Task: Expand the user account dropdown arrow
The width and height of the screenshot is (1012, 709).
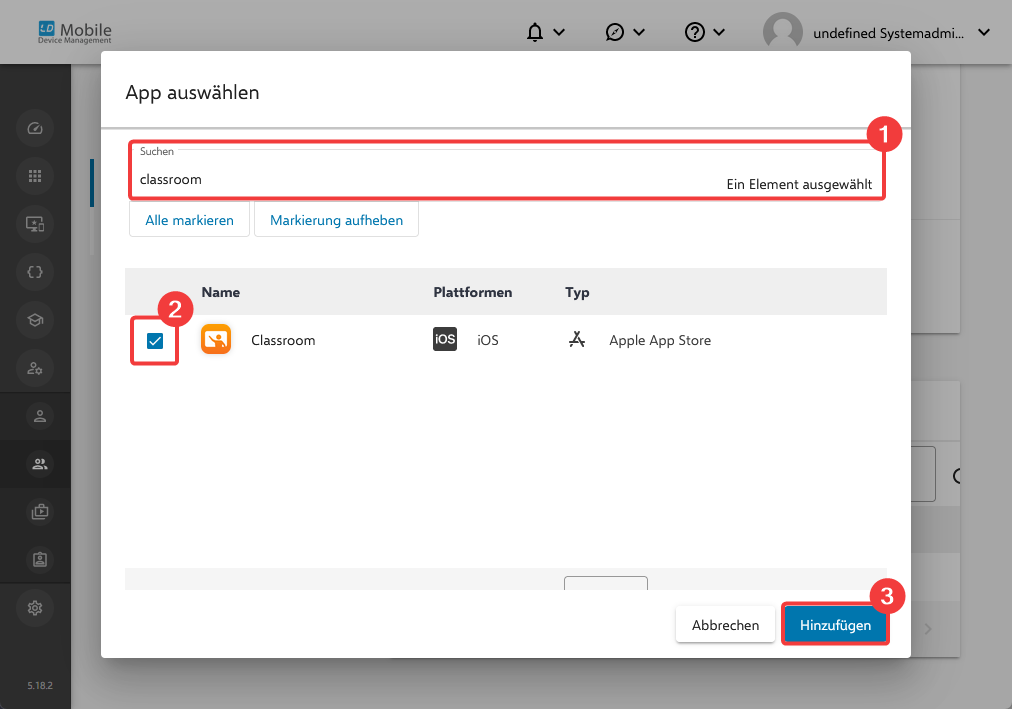Action: click(x=984, y=32)
